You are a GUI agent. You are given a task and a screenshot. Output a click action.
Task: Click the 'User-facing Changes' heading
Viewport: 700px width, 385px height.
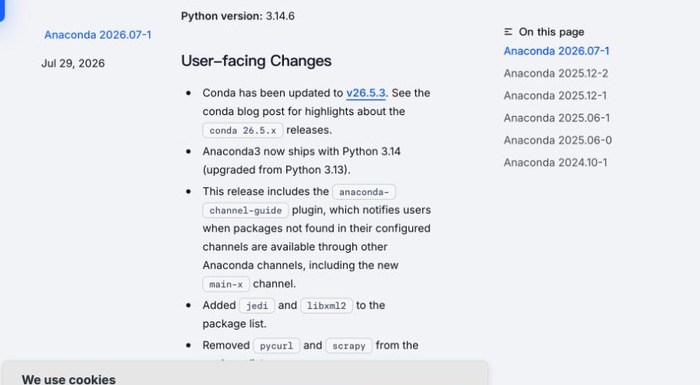point(256,61)
